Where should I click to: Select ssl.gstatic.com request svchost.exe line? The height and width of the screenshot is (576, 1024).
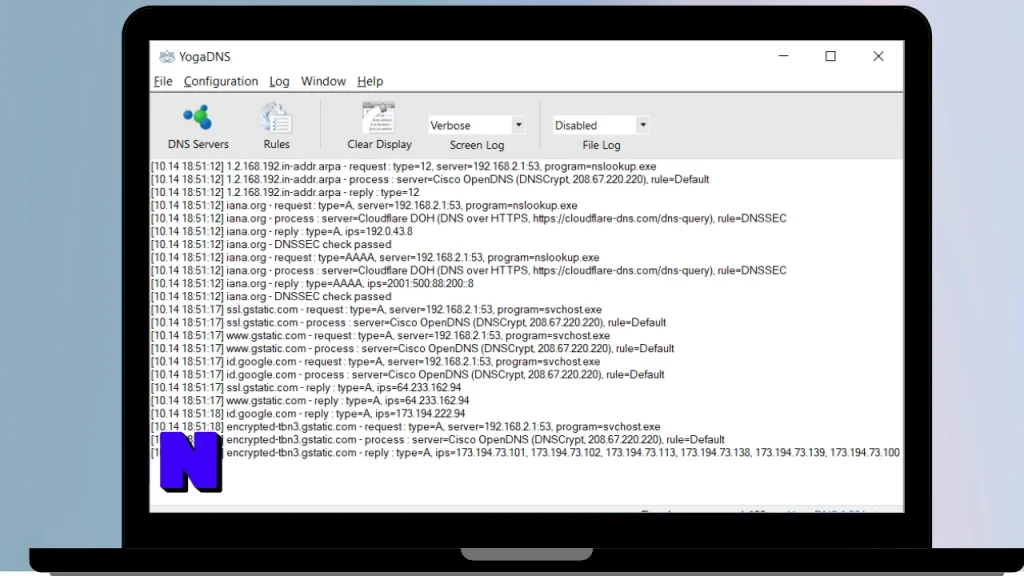click(x=376, y=310)
